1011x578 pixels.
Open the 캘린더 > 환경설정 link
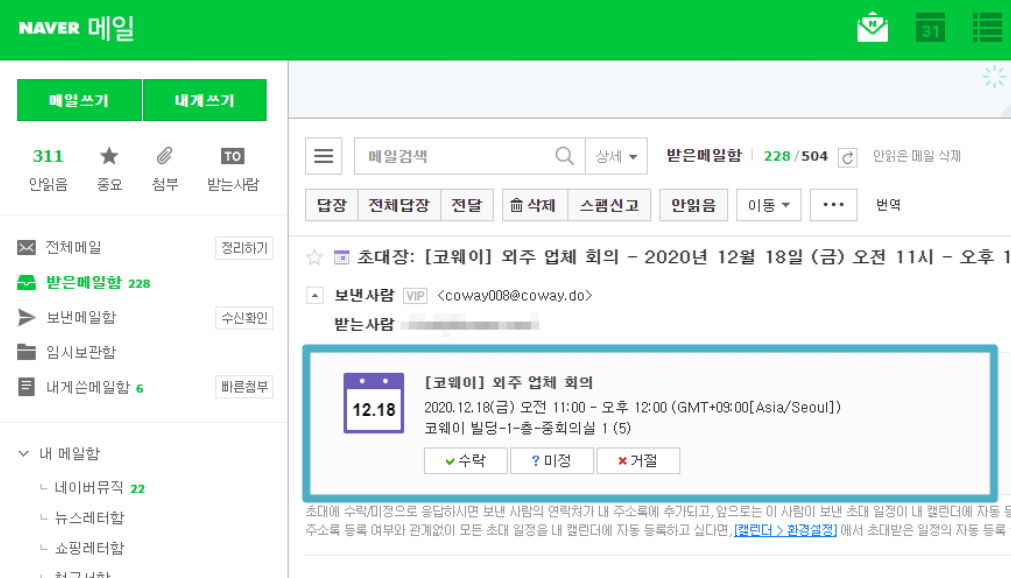[x=785, y=530]
